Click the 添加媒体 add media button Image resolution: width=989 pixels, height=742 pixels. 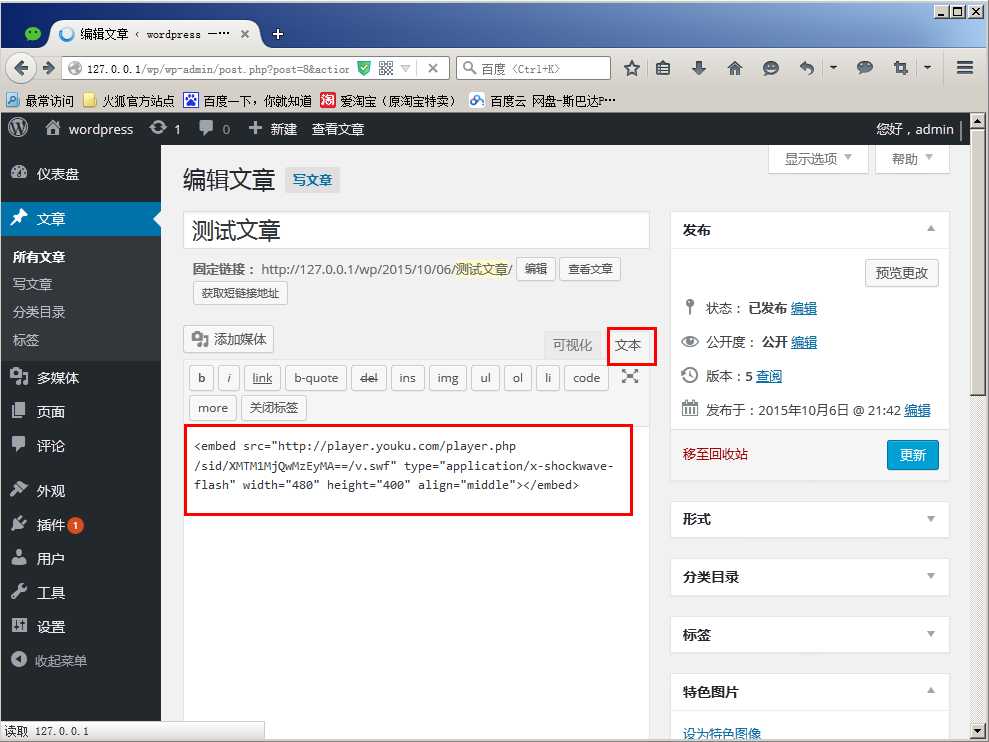[x=229, y=339]
